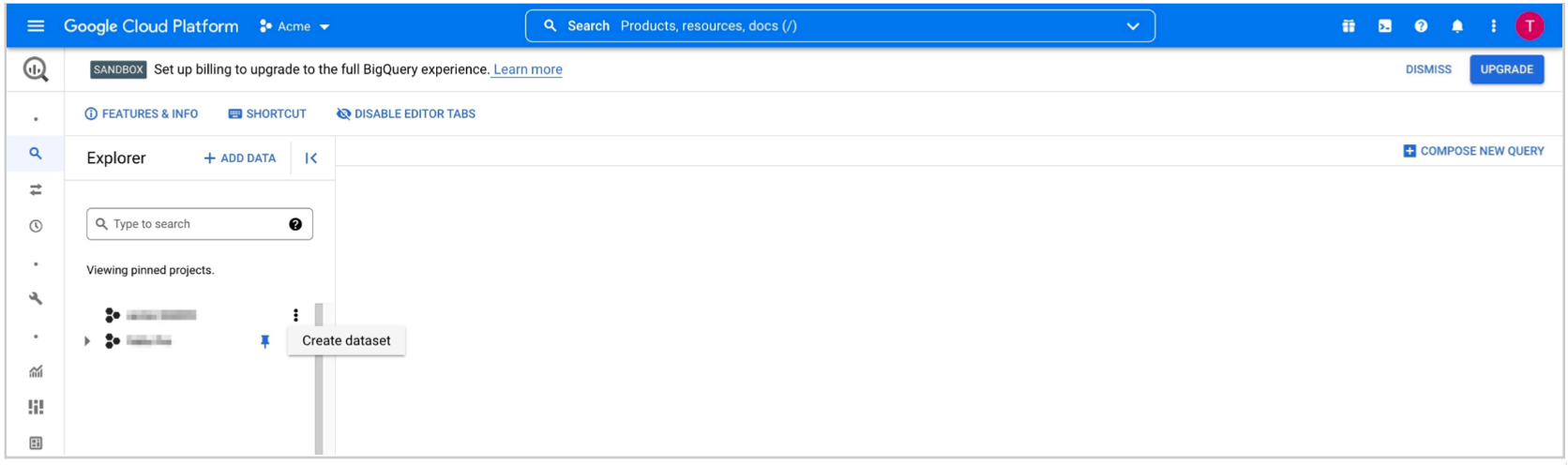Open scheduled queries clock icon
The width and height of the screenshot is (1568, 465).
pyautogui.click(x=36, y=226)
